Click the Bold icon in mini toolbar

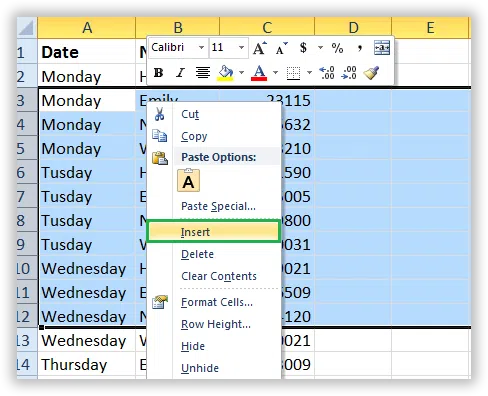coord(158,72)
